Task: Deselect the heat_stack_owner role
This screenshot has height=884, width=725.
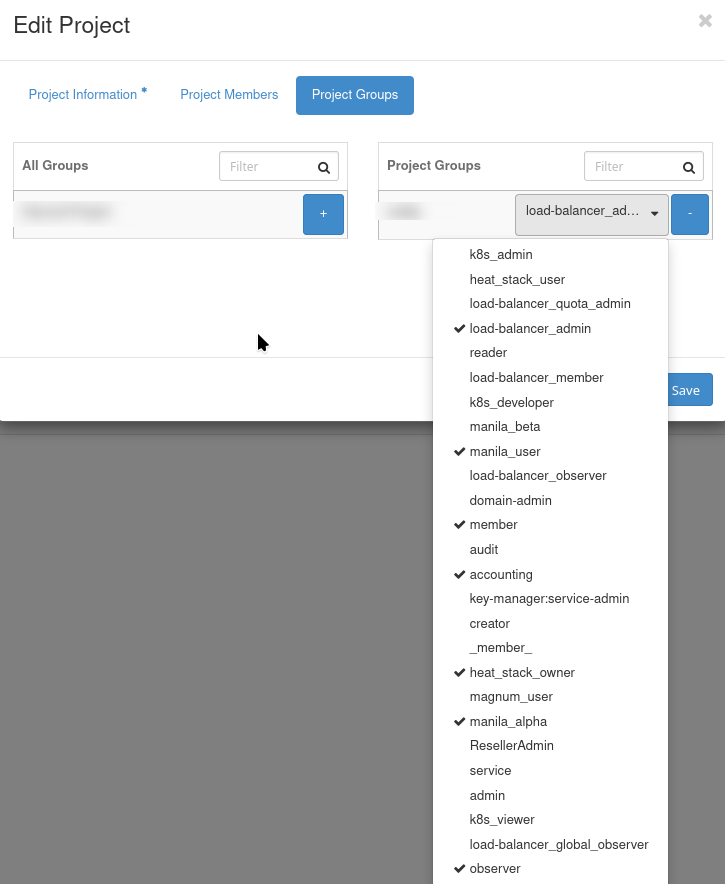Action: [522, 673]
